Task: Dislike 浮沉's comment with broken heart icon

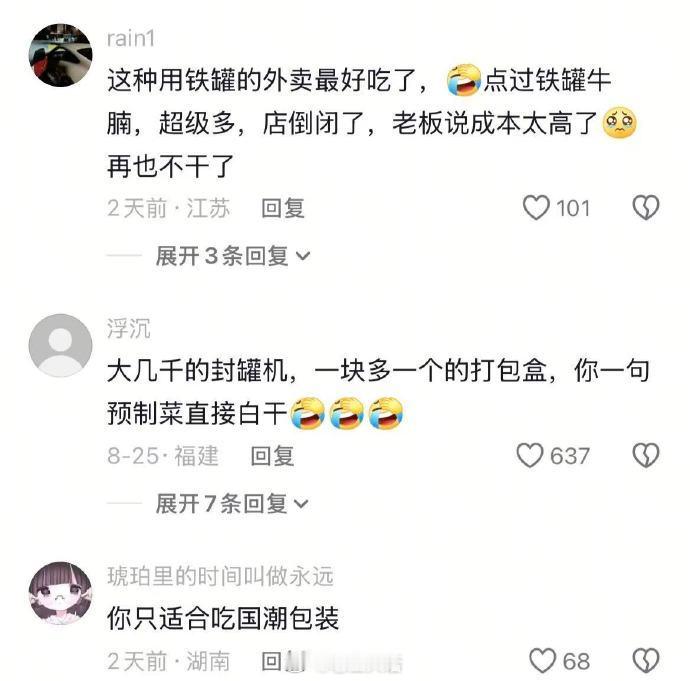Action: pos(646,455)
